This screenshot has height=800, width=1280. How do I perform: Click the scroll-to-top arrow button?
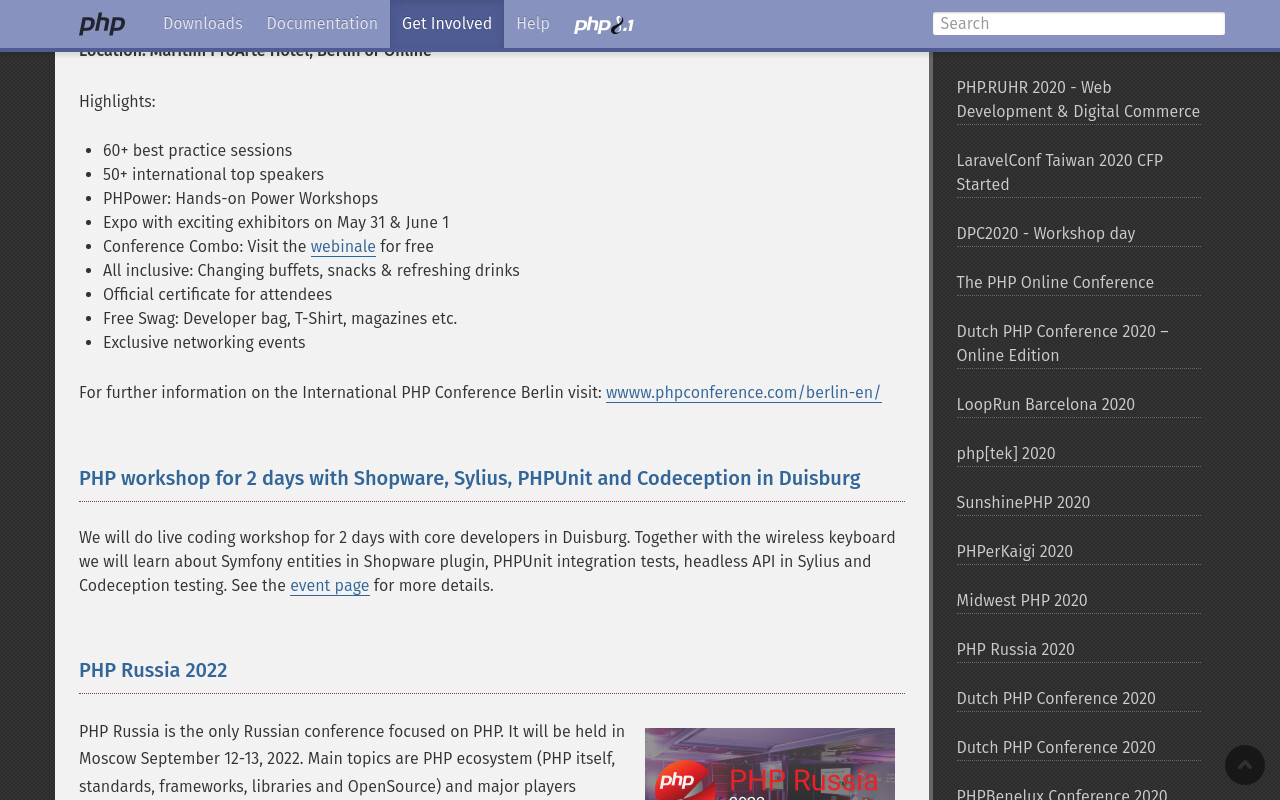[x=1245, y=765]
